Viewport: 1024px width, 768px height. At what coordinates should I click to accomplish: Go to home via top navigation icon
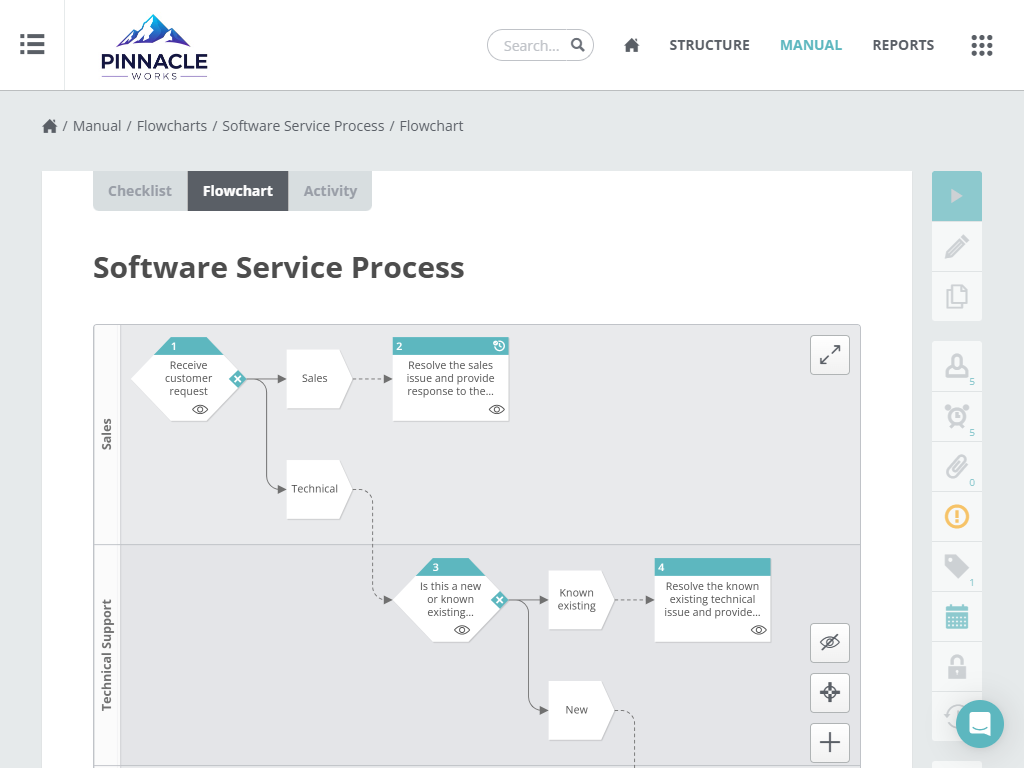point(632,45)
